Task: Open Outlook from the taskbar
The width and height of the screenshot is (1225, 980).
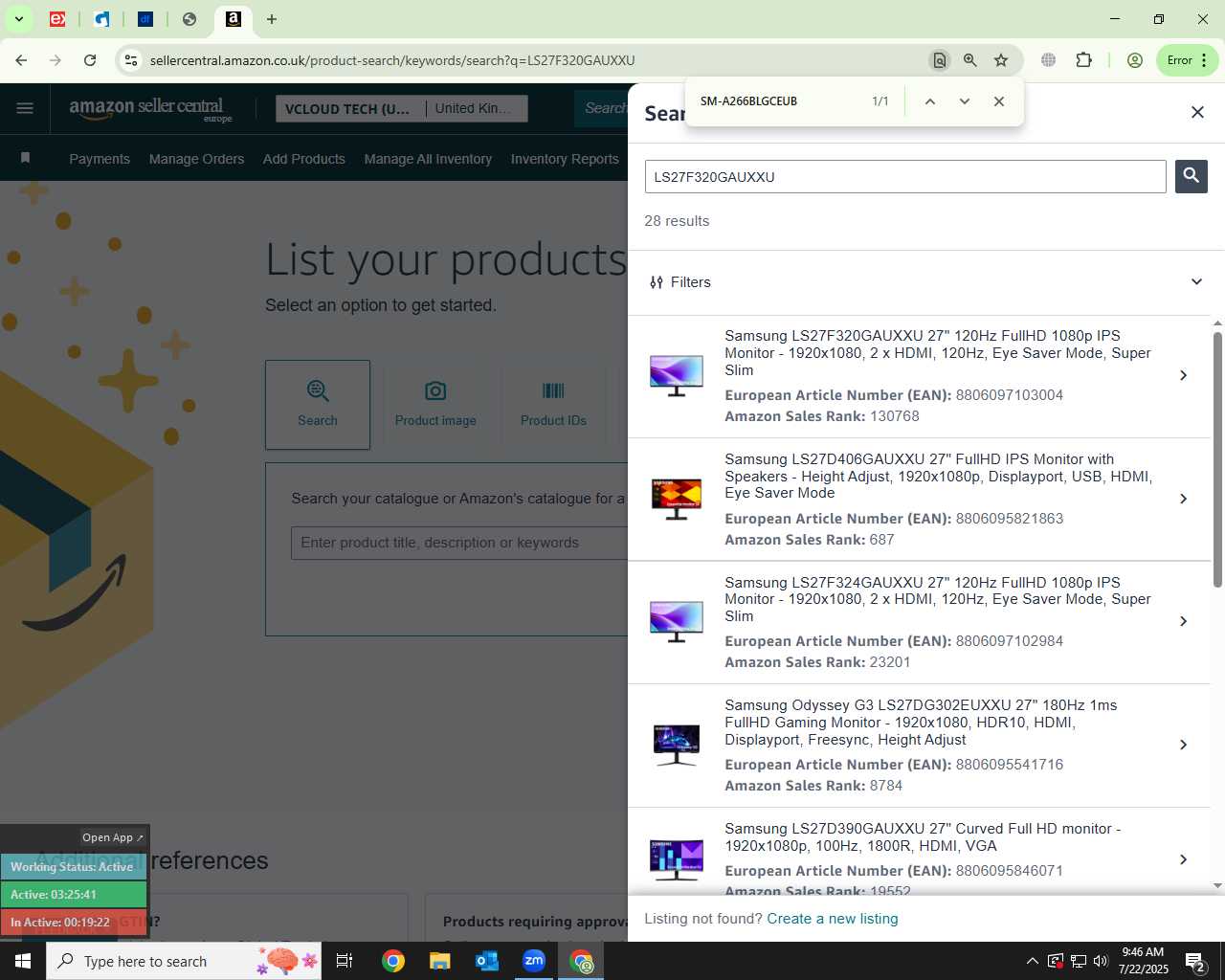Action: [x=487, y=961]
